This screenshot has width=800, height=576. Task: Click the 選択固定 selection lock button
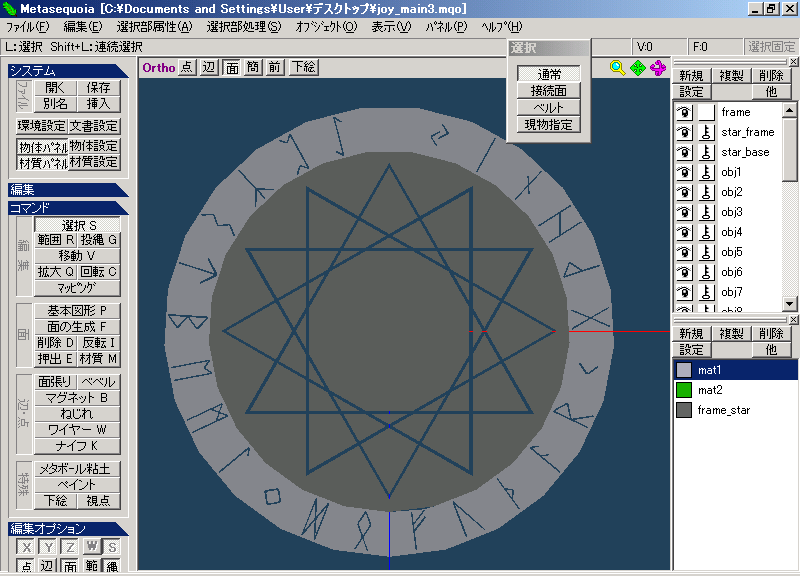[771, 47]
